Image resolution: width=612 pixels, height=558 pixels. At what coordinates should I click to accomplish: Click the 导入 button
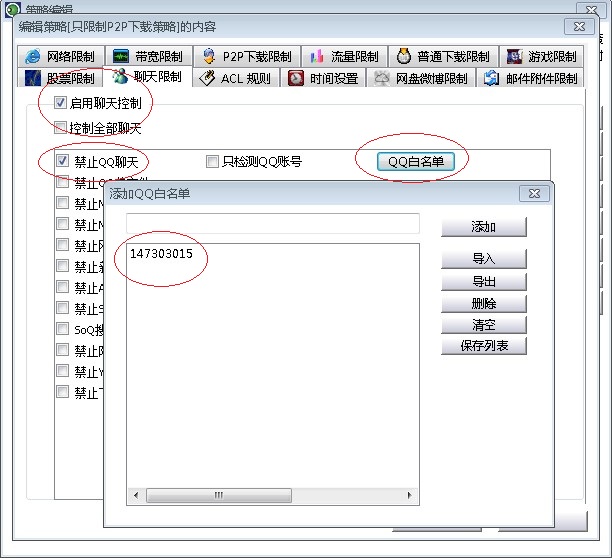coord(484,259)
